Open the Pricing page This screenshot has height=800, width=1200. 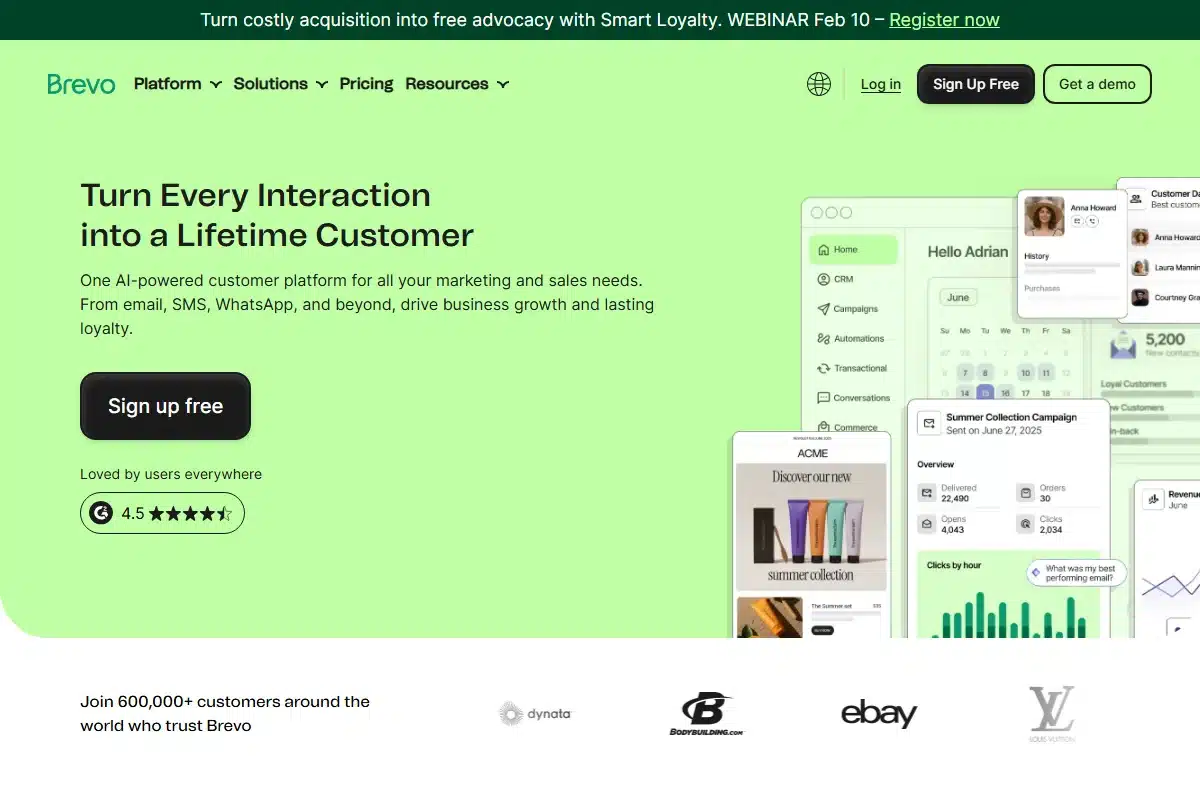click(366, 84)
